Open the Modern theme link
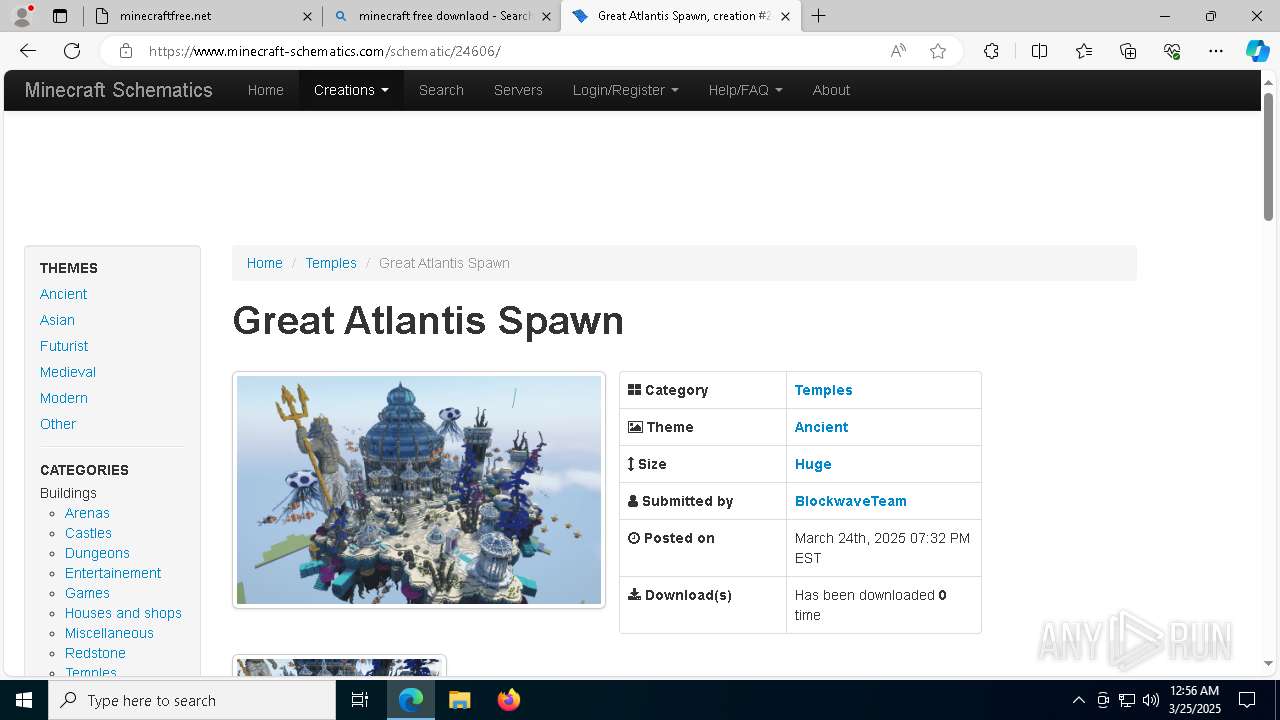Screen dimensions: 1280x720 64,398
